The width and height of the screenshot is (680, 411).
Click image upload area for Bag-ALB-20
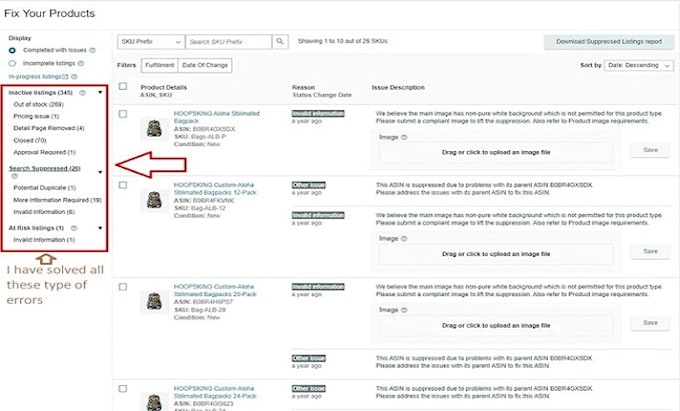pyautogui.click(x=496, y=326)
